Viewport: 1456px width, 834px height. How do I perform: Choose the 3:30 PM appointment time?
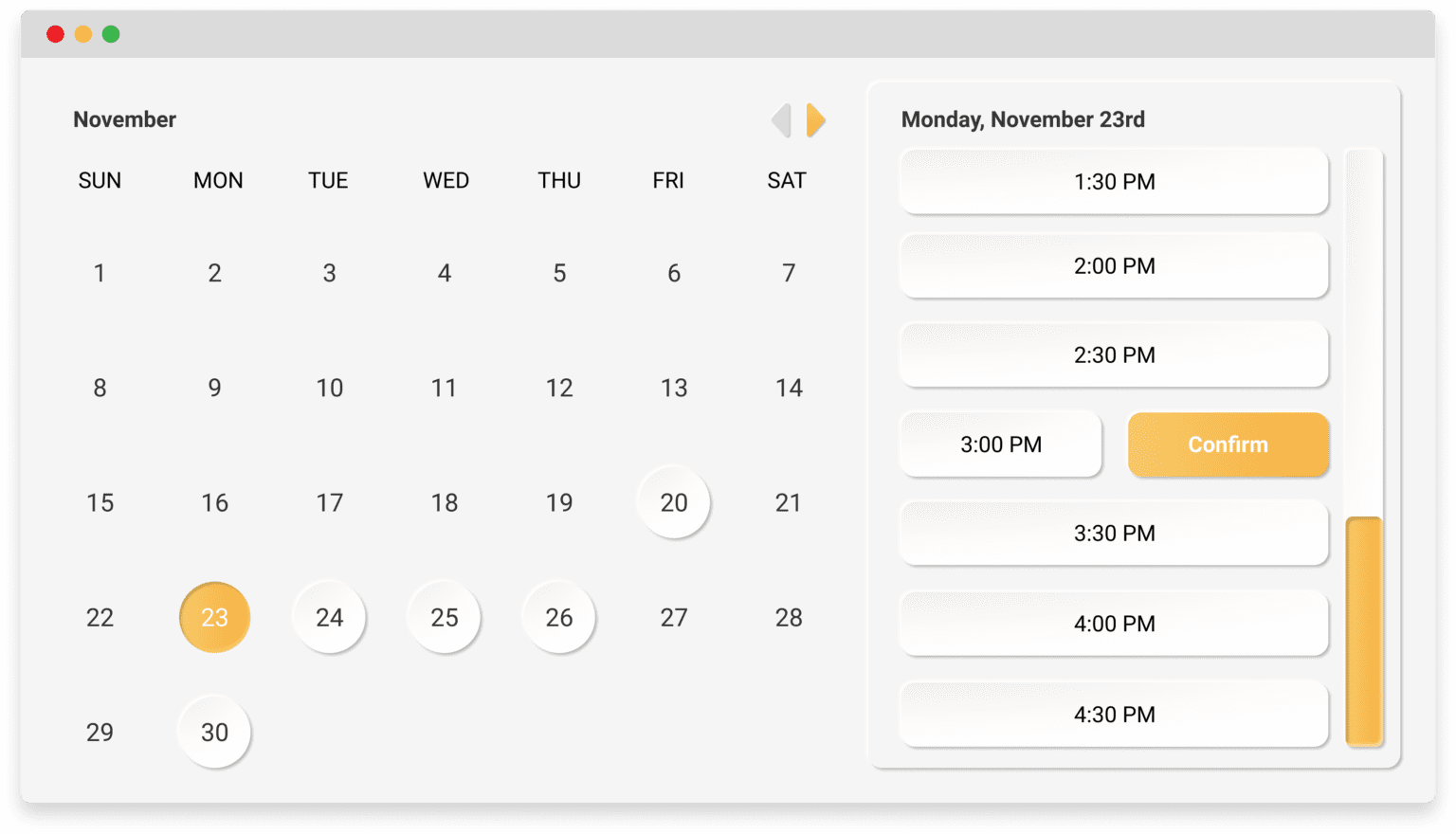(1114, 534)
